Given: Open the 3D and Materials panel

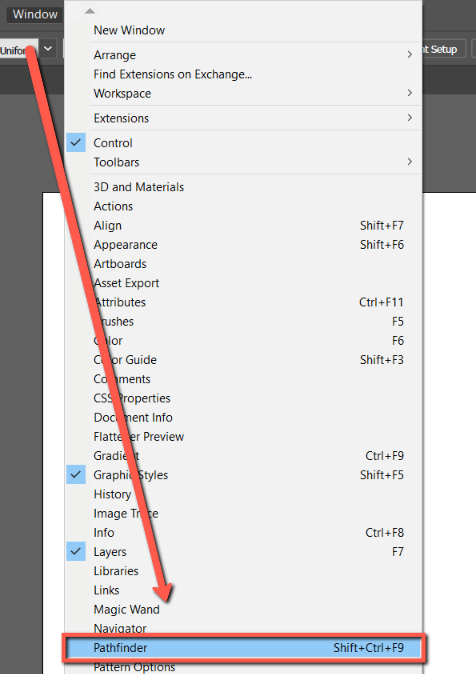Looking at the screenshot, I should click(x=243, y=187).
